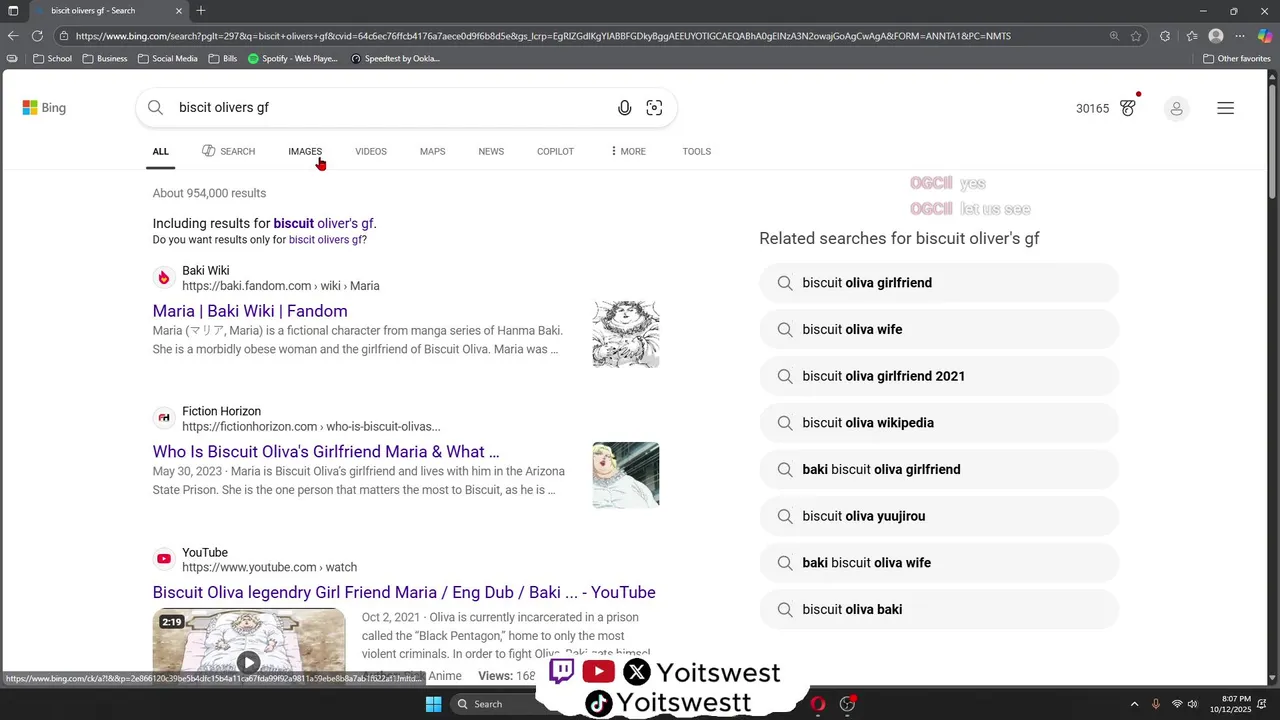Image resolution: width=1280 pixels, height=720 pixels.
Task: Search related 'biscuit oliva girlfriend'
Action: click(939, 283)
